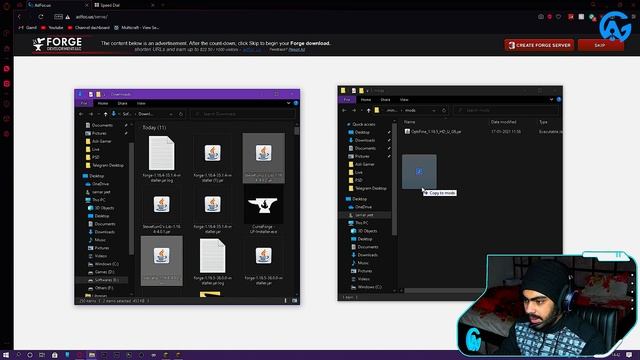Open the Windows Start menu
Viewport: 640px width, 360px height.
(x=6, y=355)
